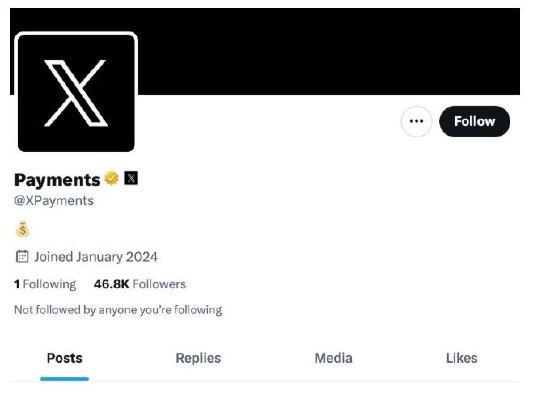The image size is (550, 399).
Task: Select the @XPayments handle text
Action: [54, 201]
